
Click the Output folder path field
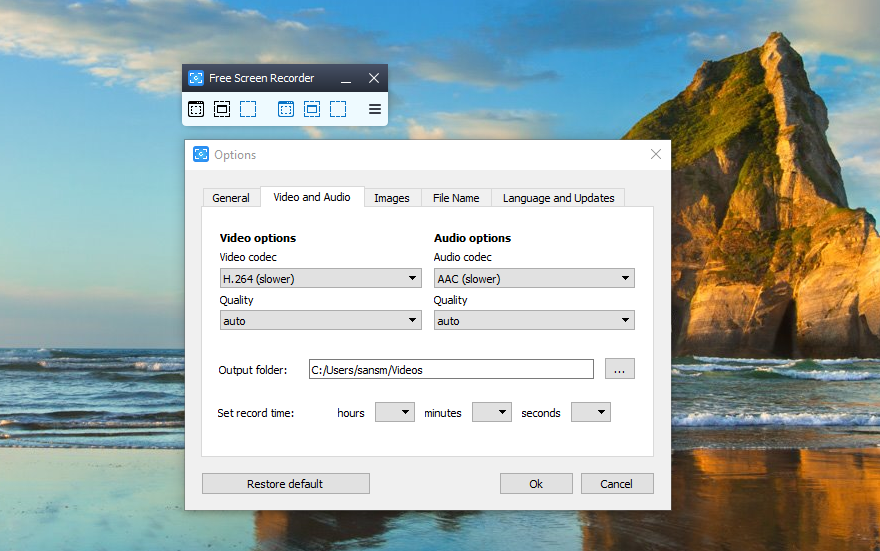click(451, 369)
